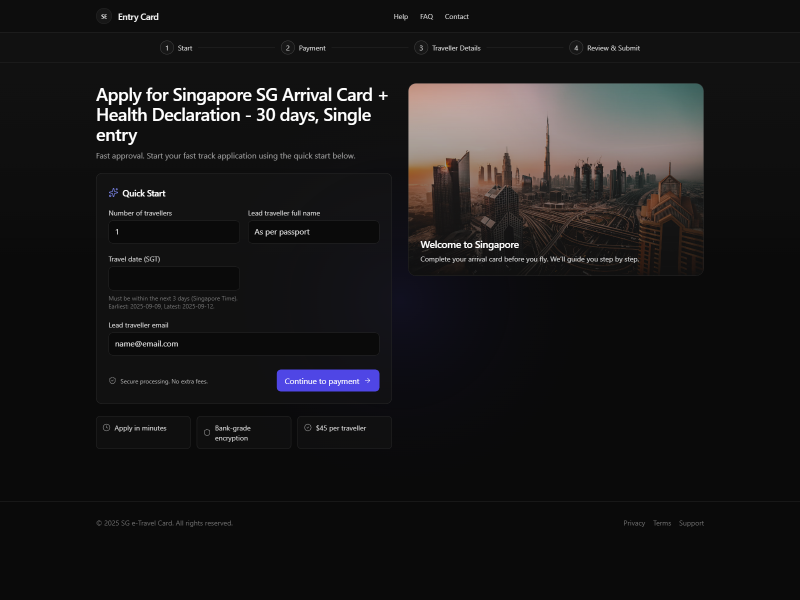The image size is (800, 600).
Task: Click the circled 1 icon for Start step
Action: (167, 47)
